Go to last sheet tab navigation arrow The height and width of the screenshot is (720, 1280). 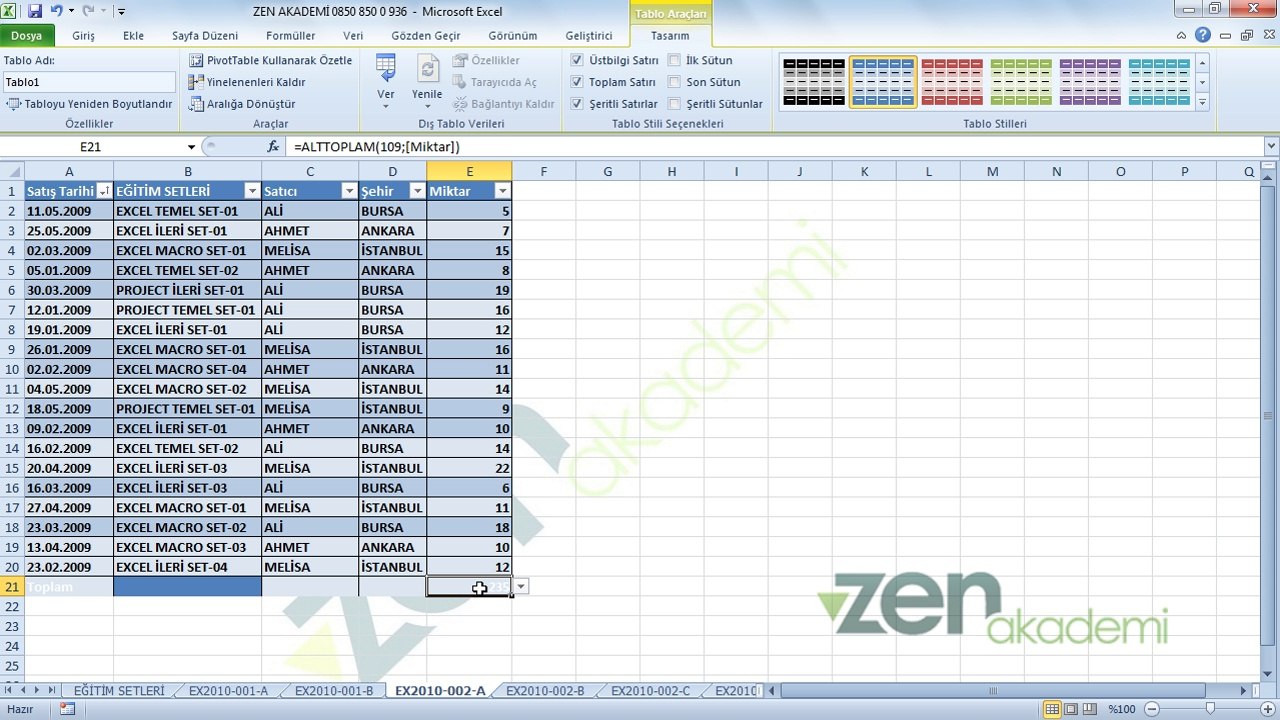[x=52, y=690]
